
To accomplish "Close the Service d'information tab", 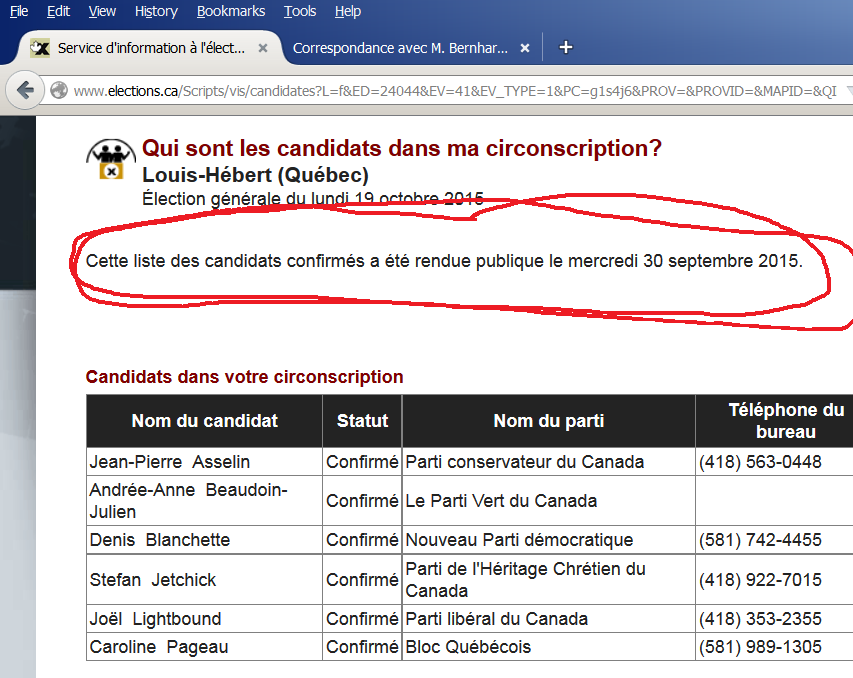I will [262, 47].
